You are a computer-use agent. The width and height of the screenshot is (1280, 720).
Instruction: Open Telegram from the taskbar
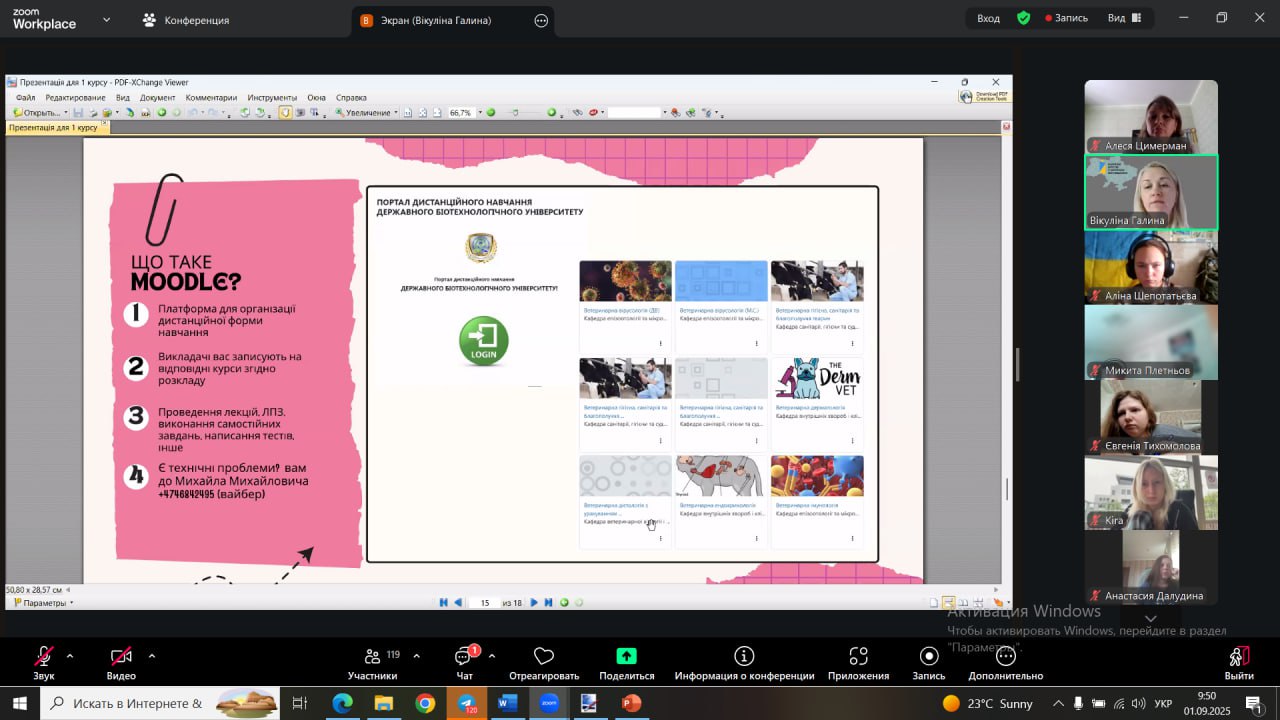(467, 703)
